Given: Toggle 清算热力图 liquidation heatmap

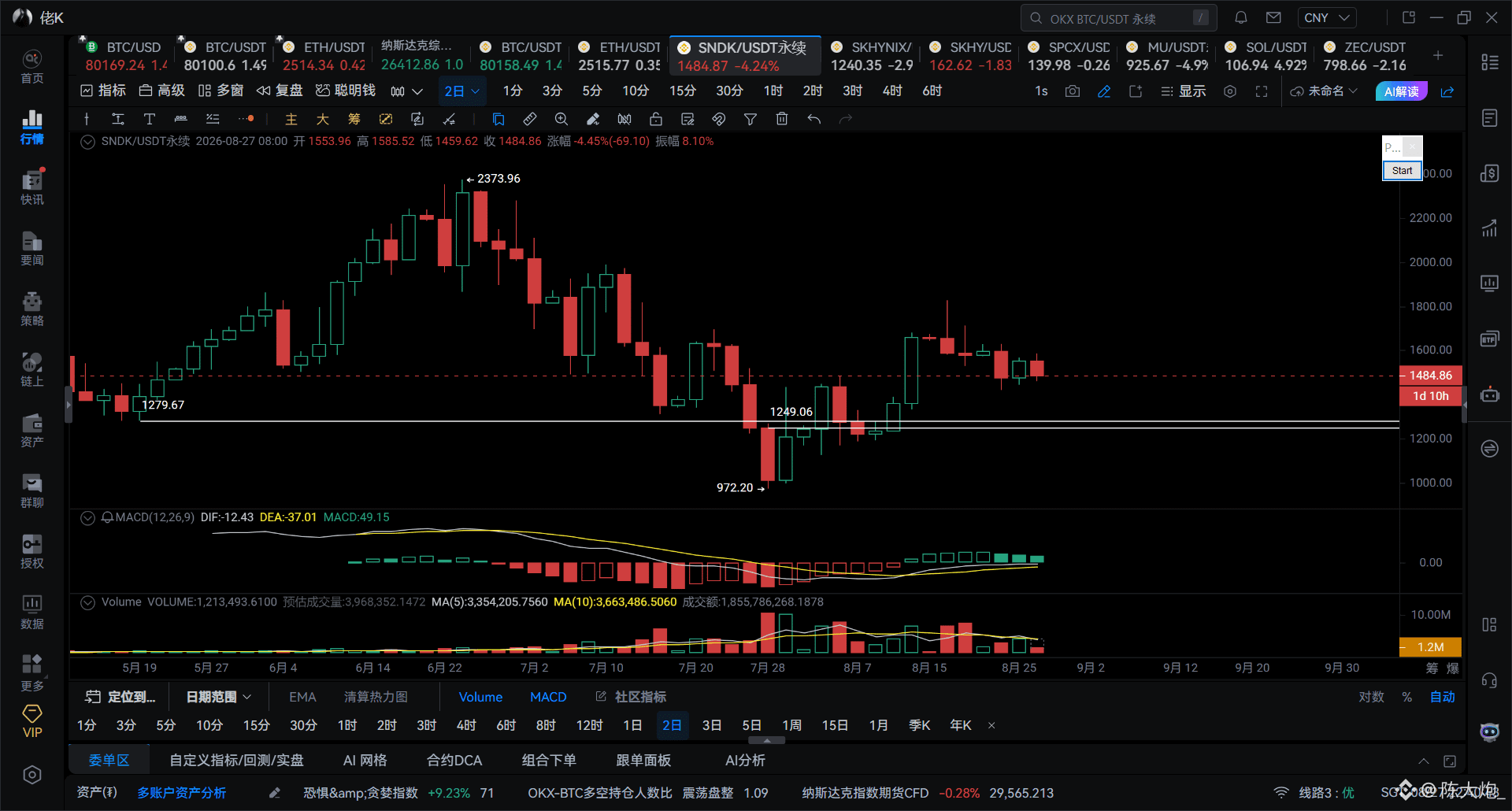Looking at the screenshot, I should [376, 697].
